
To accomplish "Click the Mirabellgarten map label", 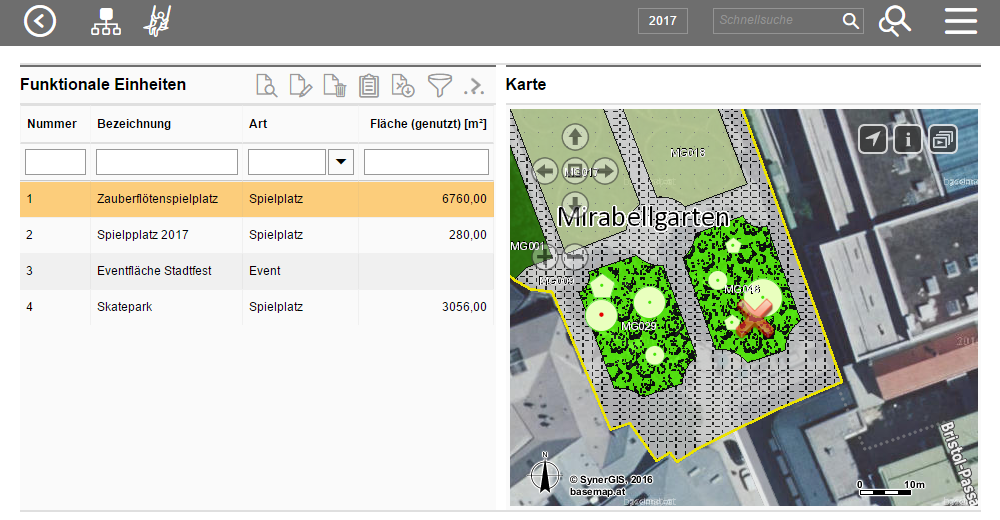I will [x=643, y=218].
